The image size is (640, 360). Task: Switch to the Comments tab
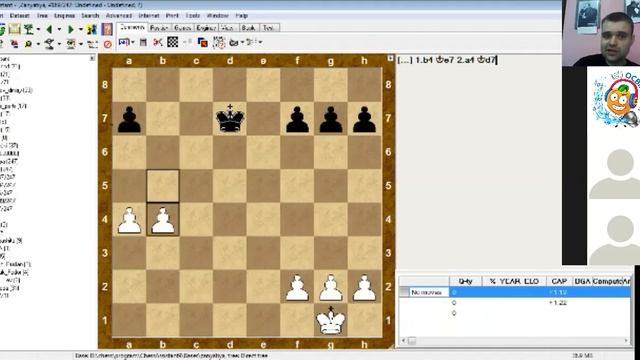tap(132, 27)
